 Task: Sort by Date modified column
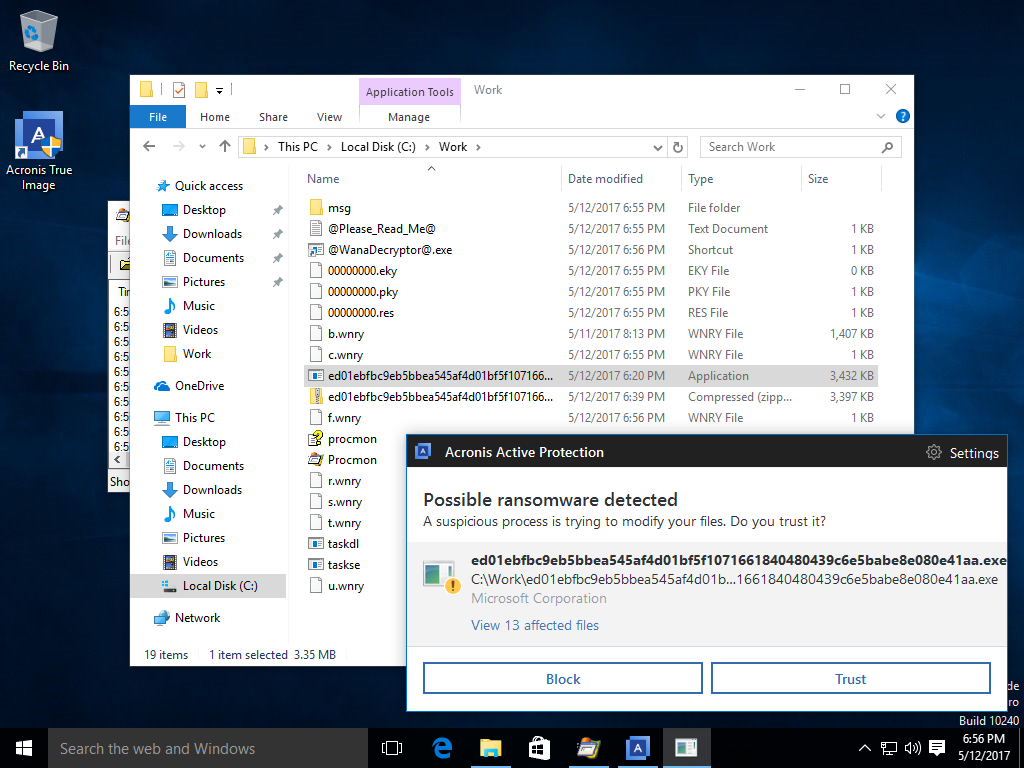click(x=605, y=178)
